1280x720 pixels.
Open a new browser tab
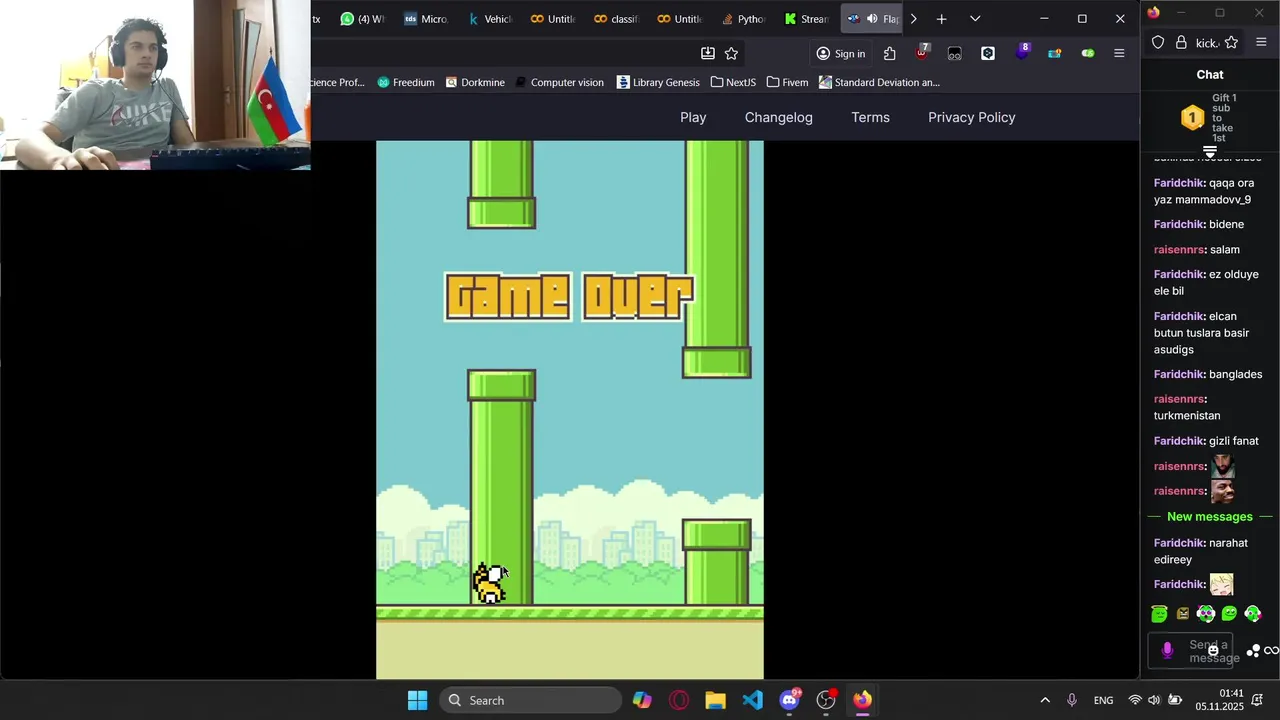click(941, 19)
